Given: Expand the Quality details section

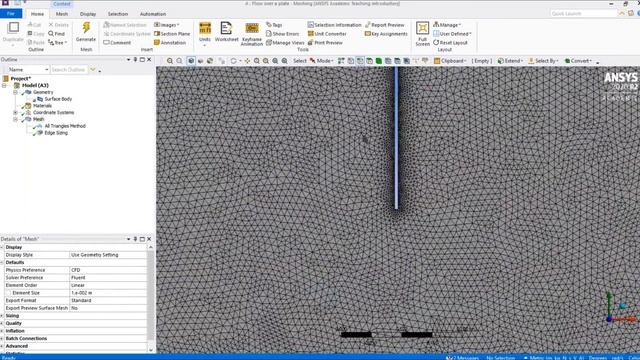Looking at the screenshot, I should (x=2, y=323).
